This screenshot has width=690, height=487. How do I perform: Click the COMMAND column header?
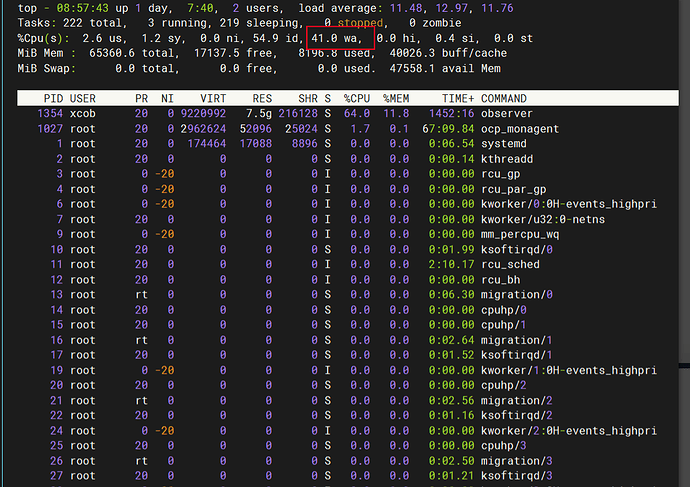(503, 98)
